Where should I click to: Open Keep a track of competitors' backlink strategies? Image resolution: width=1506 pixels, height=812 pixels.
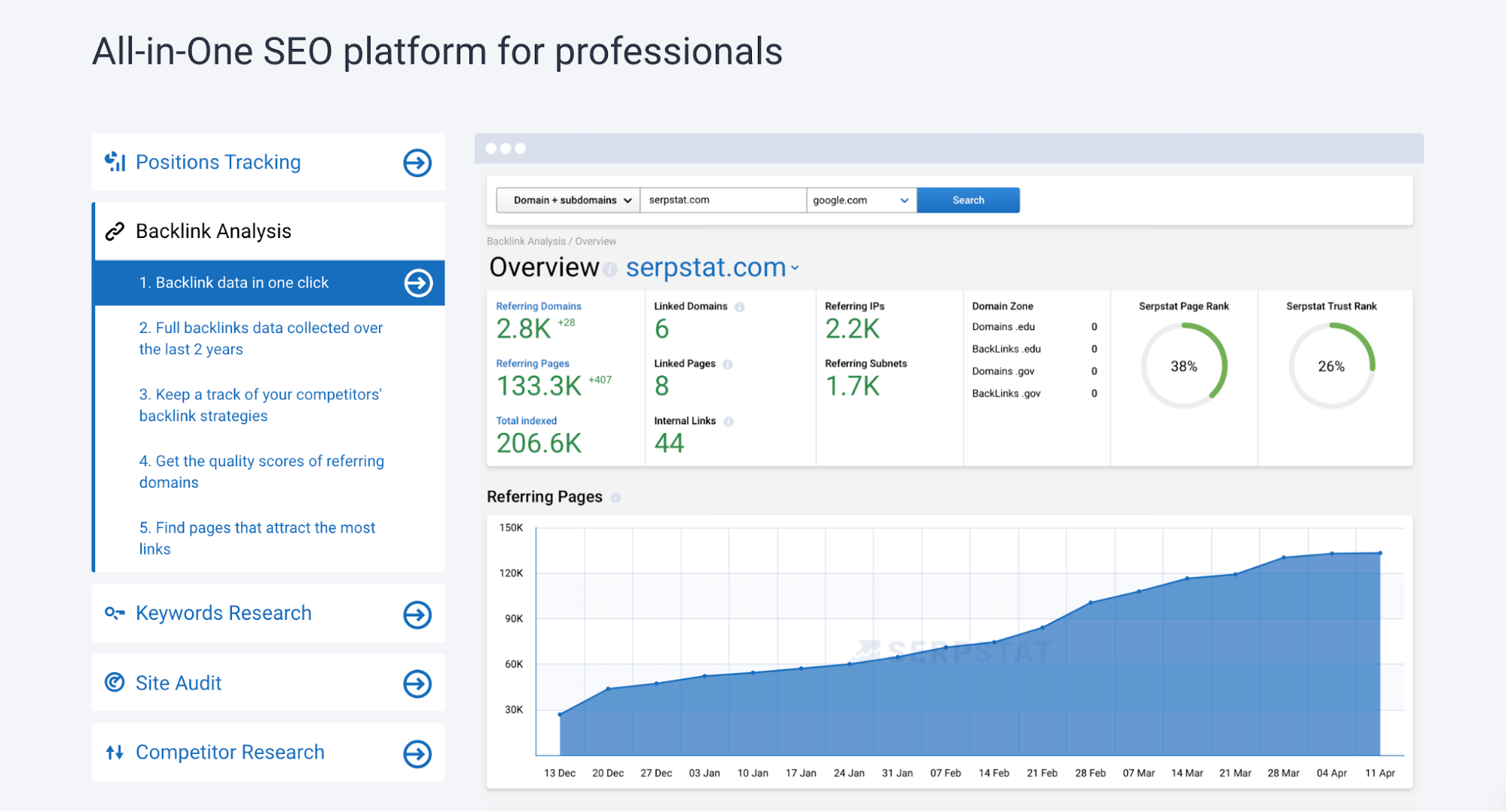(x=261, y=405)
